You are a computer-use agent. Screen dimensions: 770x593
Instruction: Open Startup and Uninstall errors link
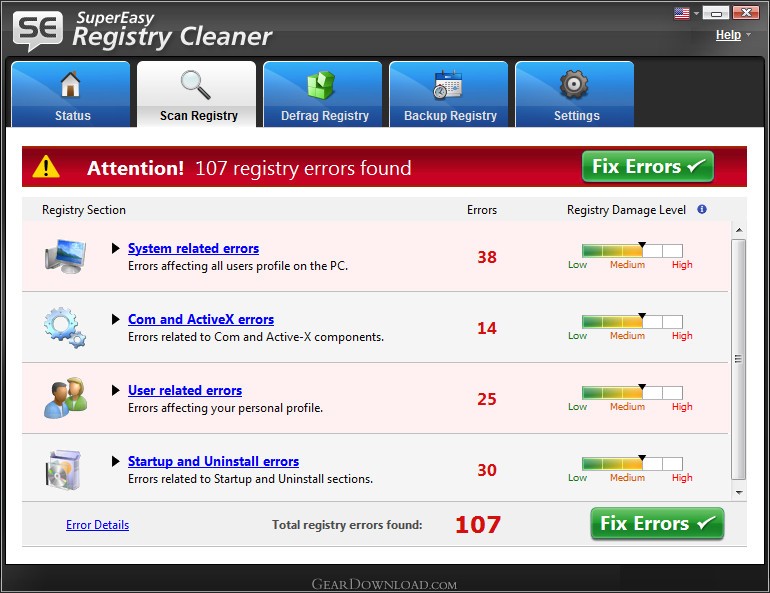pyautogui.click(x=214, y=461)
